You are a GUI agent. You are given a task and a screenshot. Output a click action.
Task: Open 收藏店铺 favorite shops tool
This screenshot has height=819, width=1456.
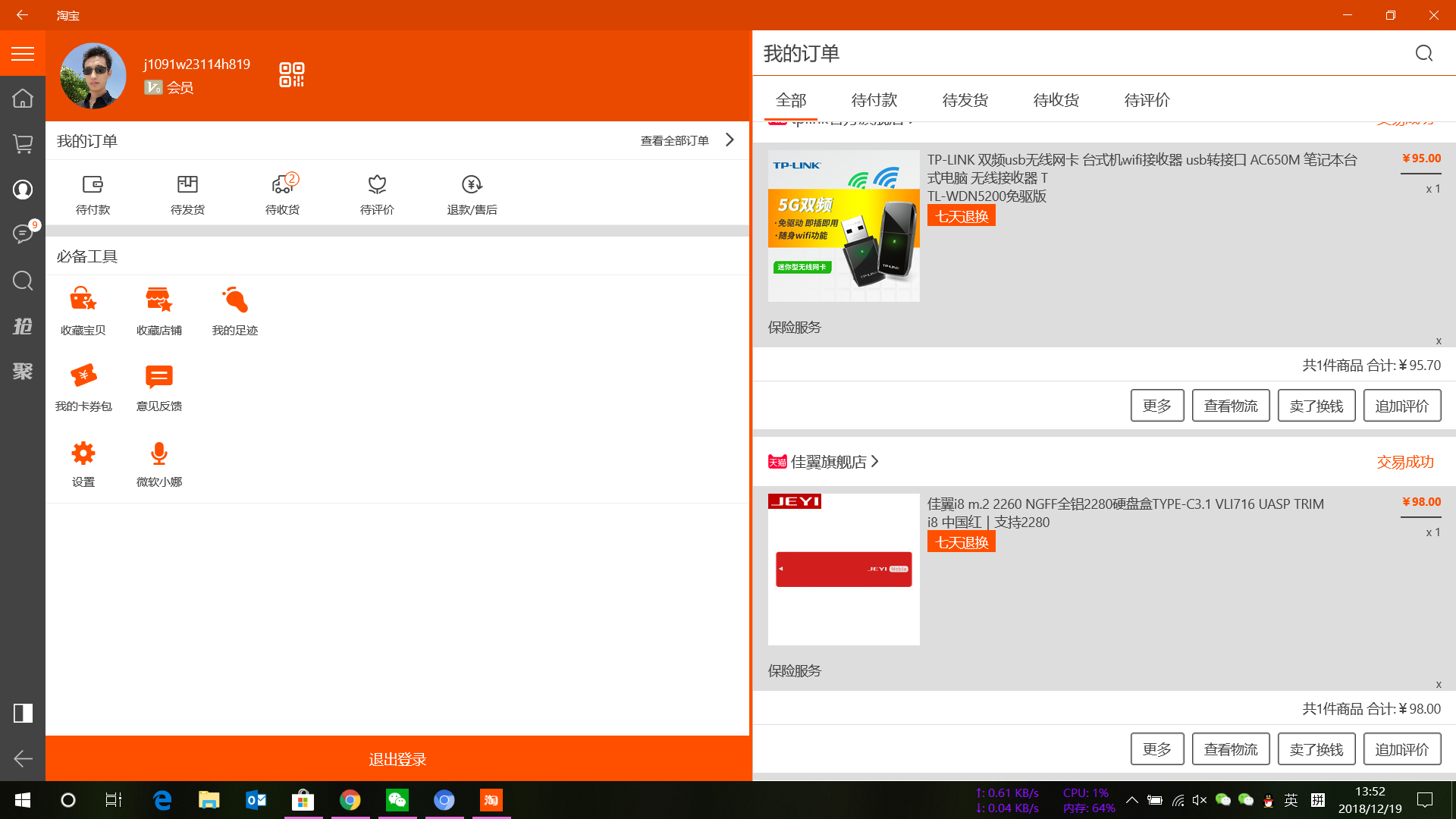(159, 311)
